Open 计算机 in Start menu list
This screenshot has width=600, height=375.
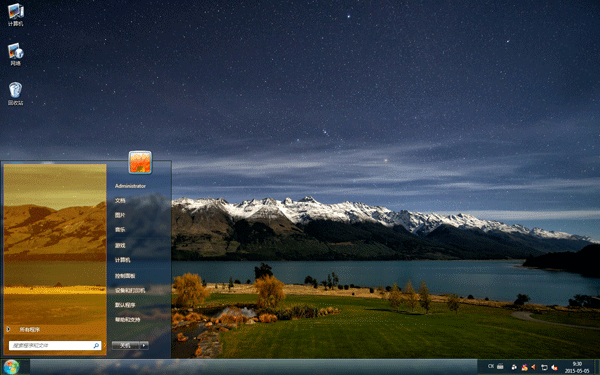point(122,260)
